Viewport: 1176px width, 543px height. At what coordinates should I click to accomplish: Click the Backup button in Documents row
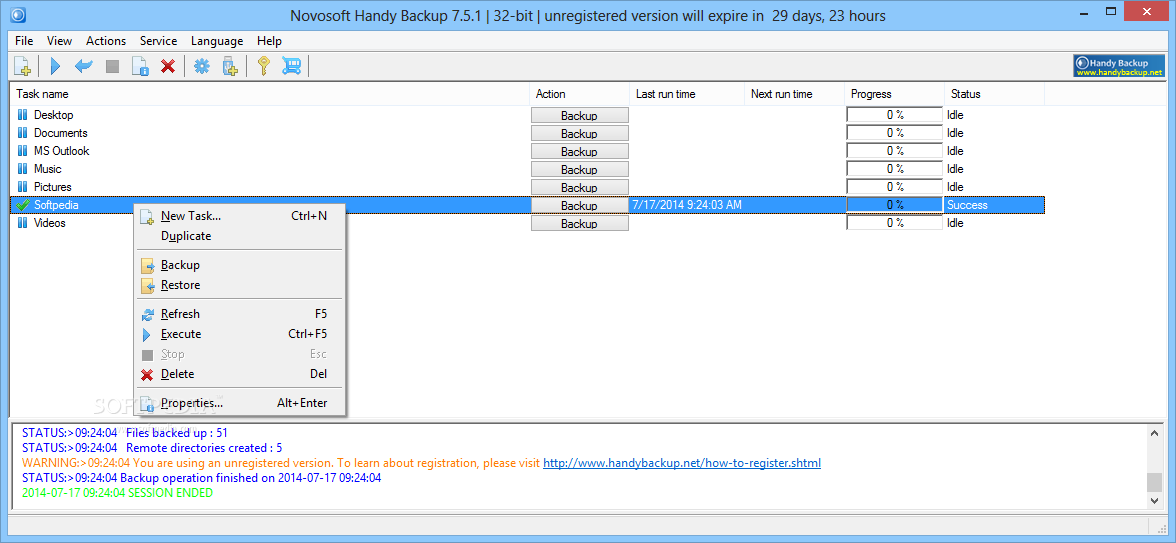coord(580,134)
